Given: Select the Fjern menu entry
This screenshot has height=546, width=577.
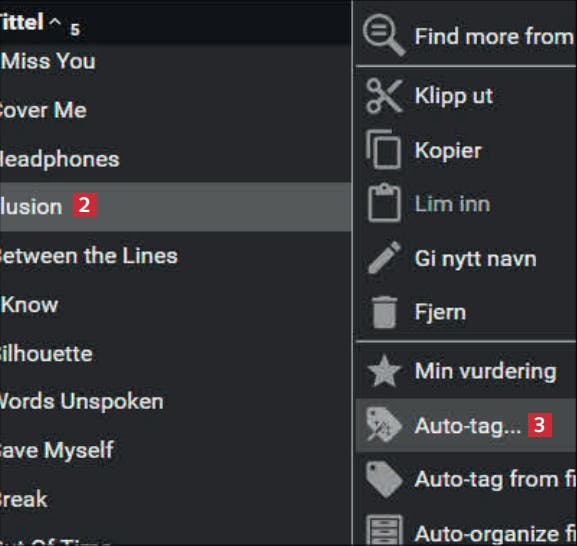Looking at the screenshot, I should [466, 312].
